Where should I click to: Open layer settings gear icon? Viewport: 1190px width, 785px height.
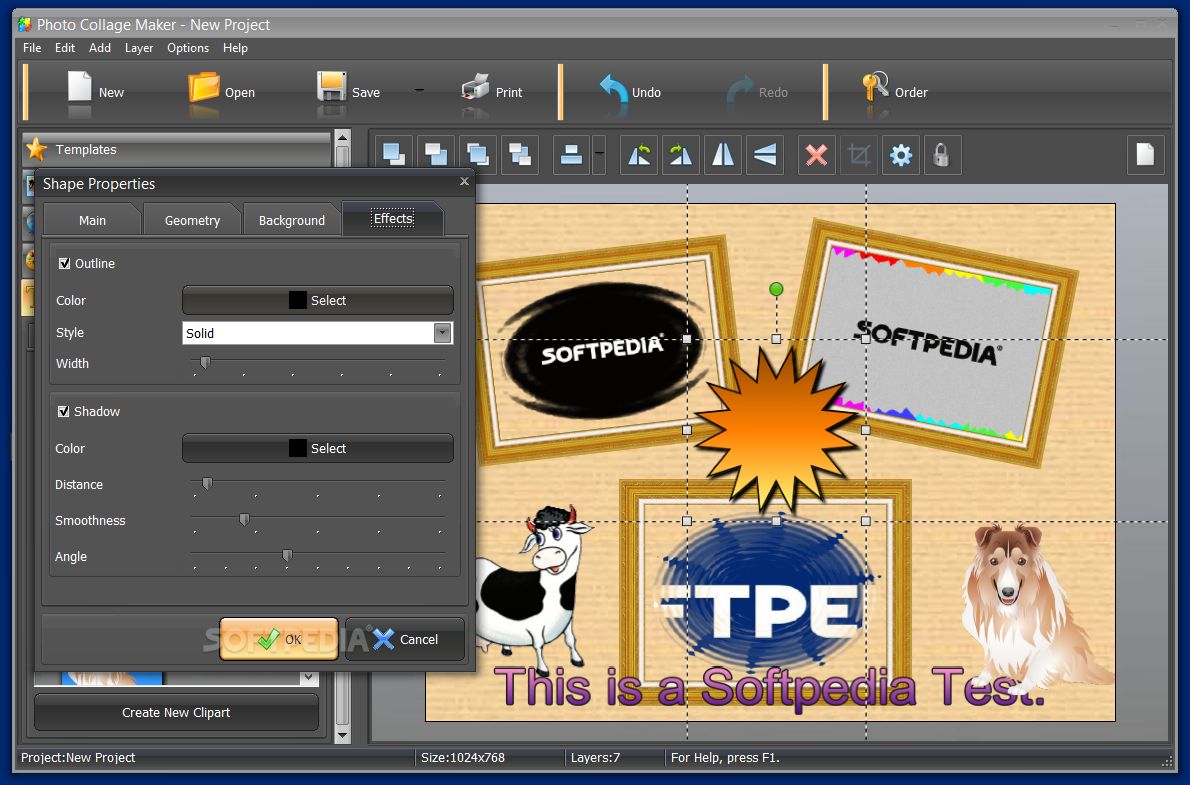(x=901, y=155)
